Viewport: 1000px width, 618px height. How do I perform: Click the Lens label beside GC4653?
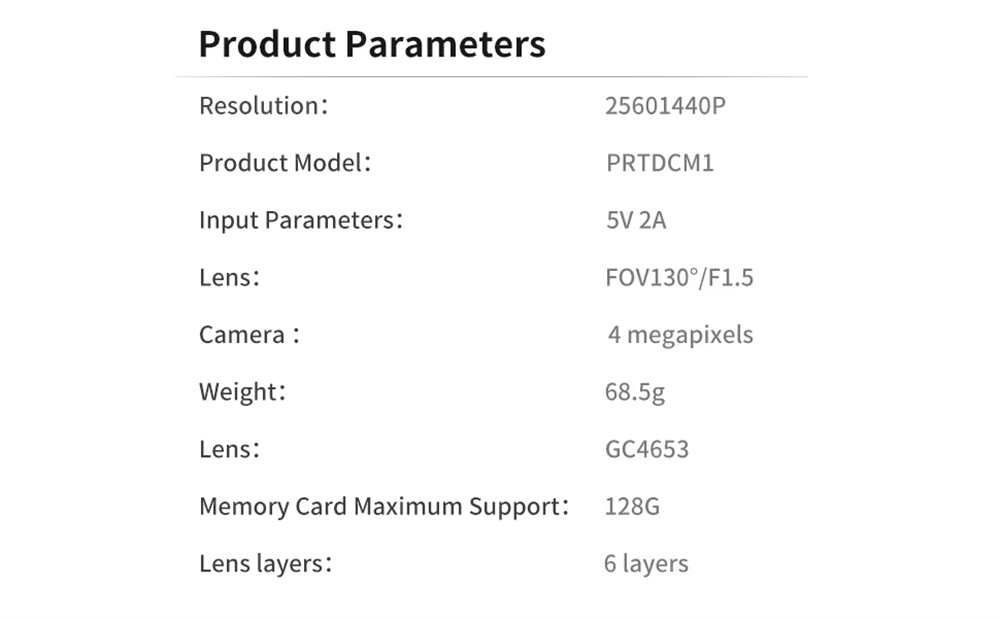pos(229,449)
